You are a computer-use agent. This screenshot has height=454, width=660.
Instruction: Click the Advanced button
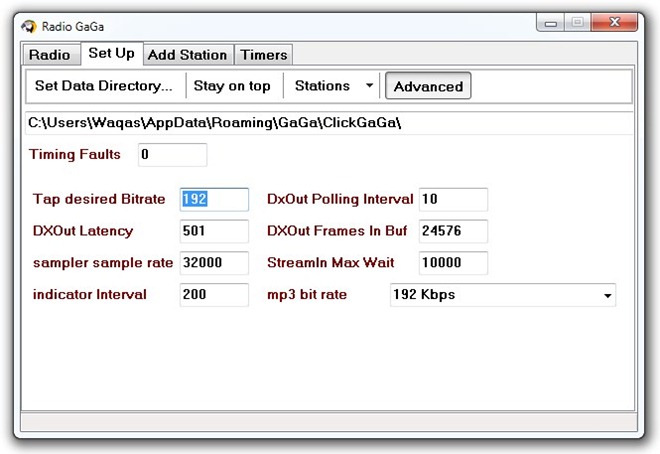[x=428, y=86]
